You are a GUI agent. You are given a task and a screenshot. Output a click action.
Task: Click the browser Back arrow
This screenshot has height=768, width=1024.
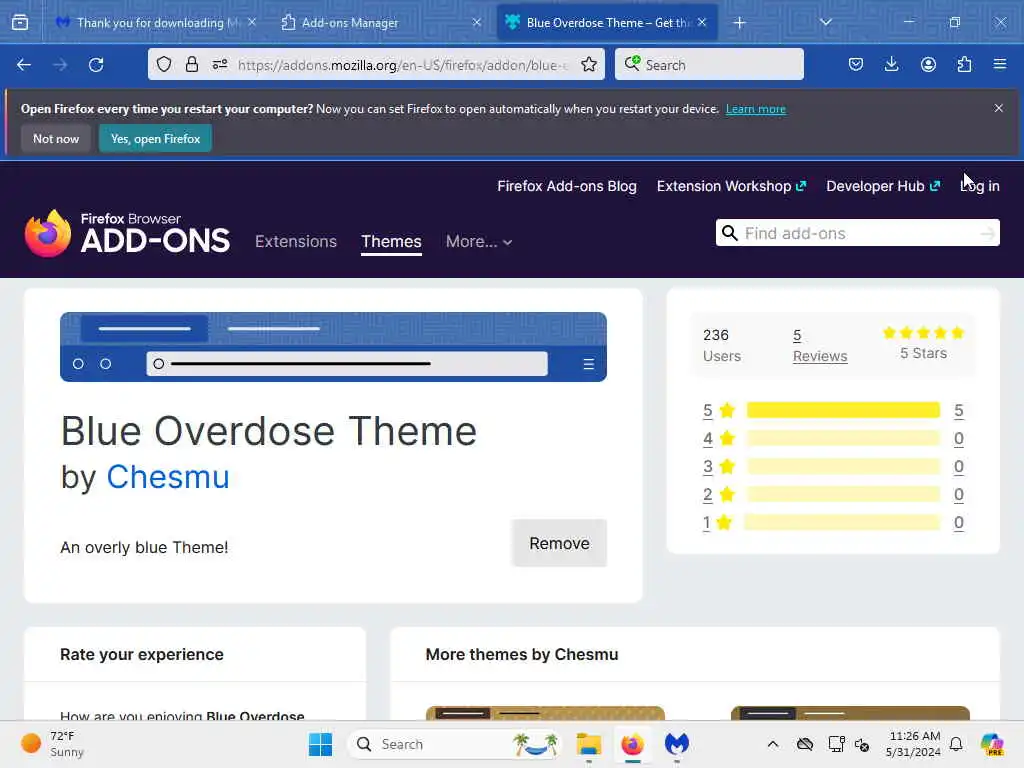tap(24, 65)
